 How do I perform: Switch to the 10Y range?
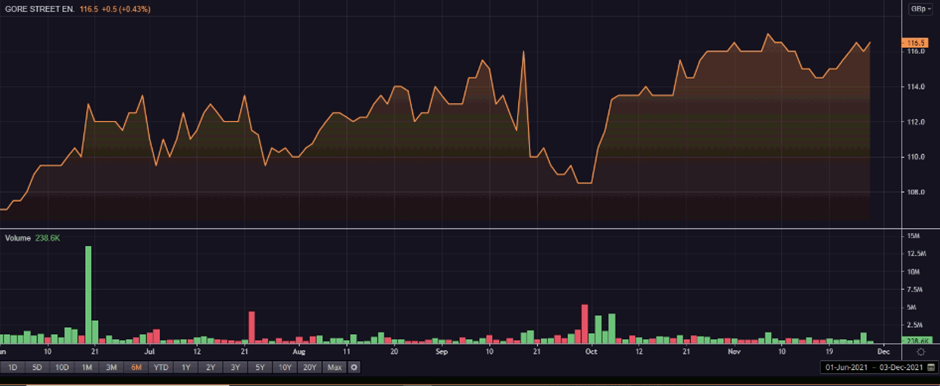pyautogui.click(x=285, y=367)
